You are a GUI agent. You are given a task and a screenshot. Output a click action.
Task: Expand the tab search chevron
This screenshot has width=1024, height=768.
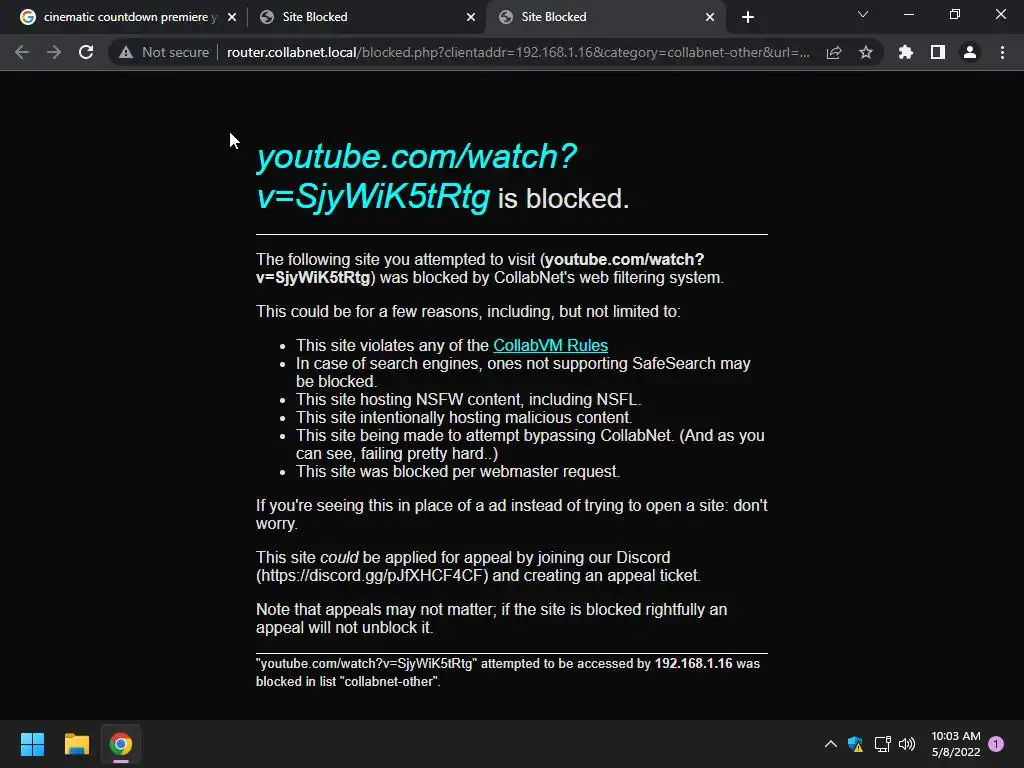[x=863, y=14]
